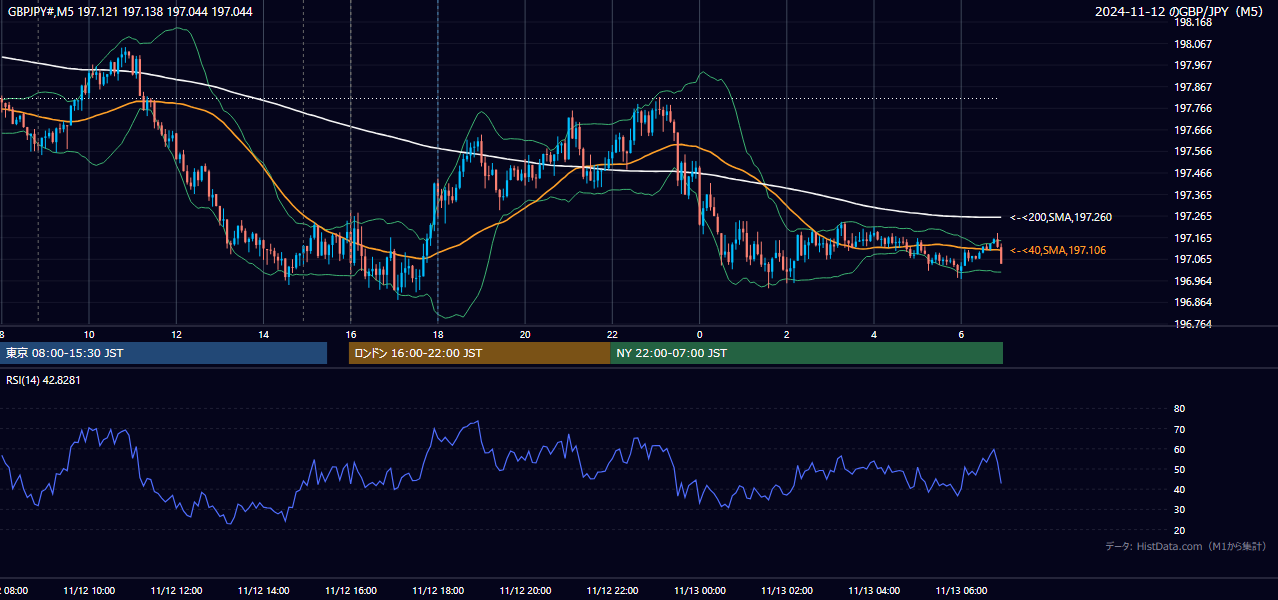This screenshot has height=600, width=1278.
Task: Click the 11/12 18:00 date axis label
Action: (x=438, y=591)
